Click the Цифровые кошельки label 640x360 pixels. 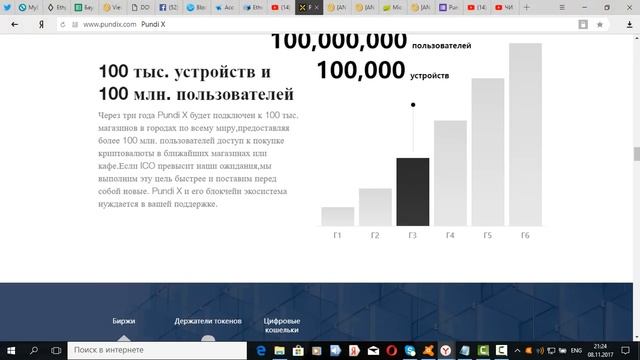282,325
